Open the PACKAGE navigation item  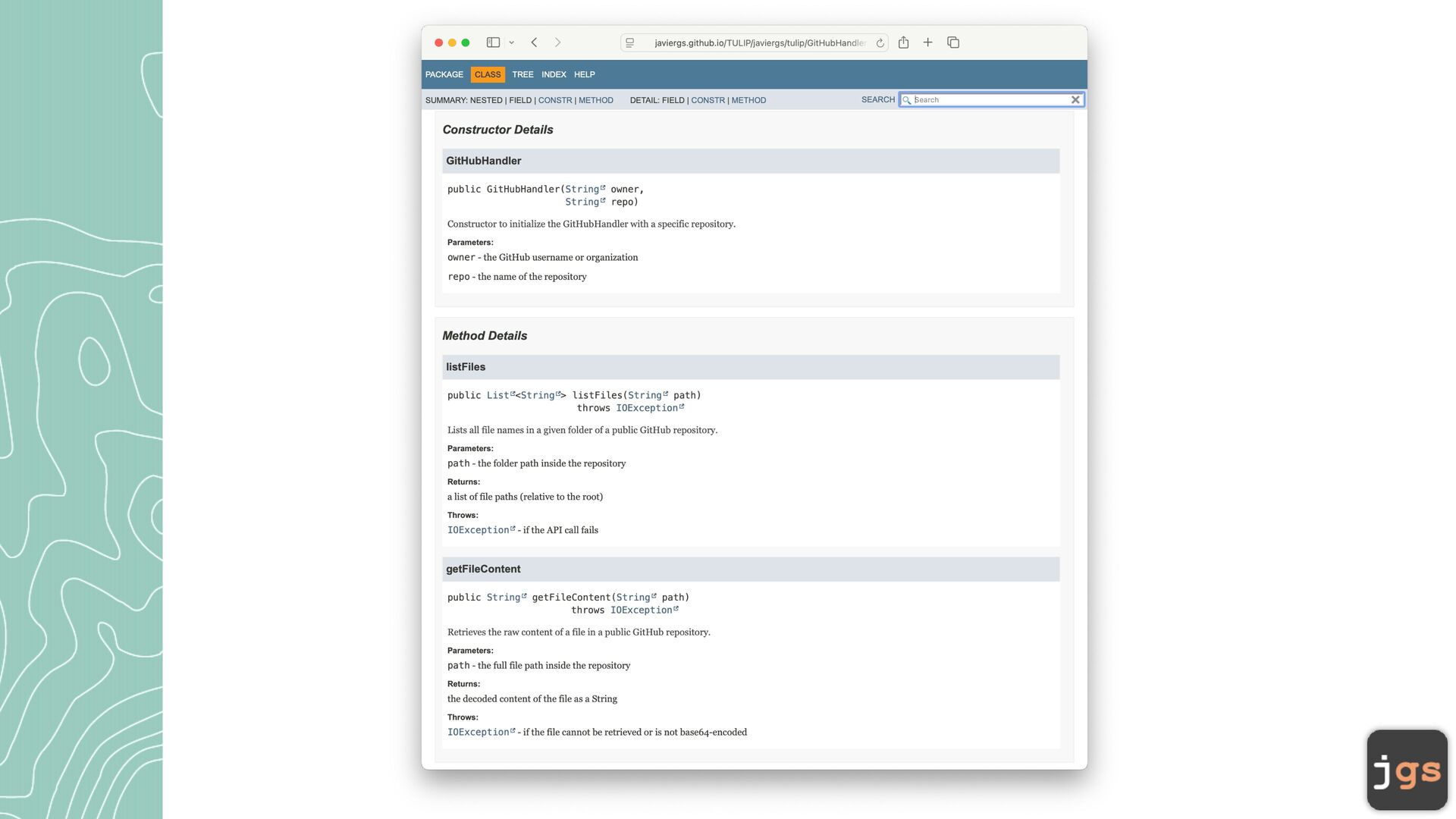pyautogui.click(x=444, y=74)
